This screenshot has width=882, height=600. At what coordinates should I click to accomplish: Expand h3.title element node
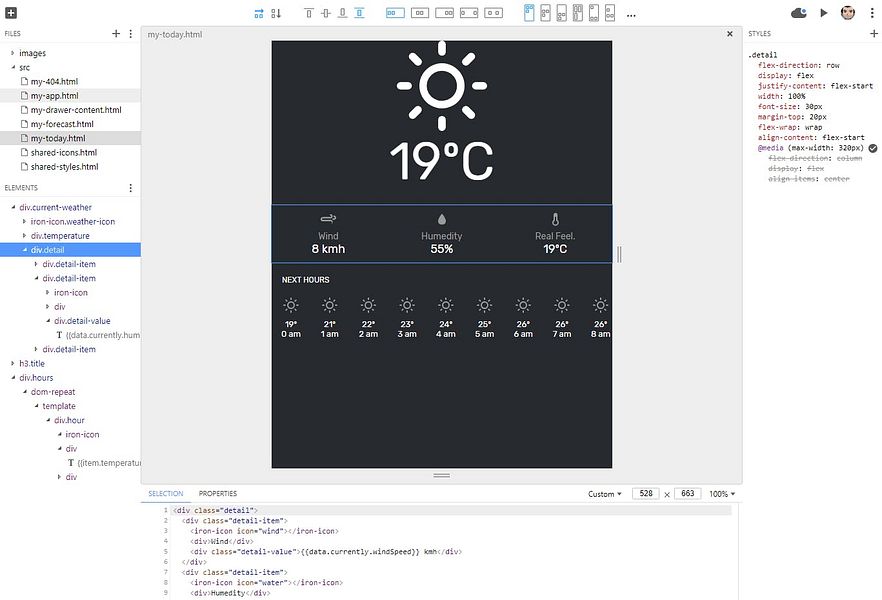pyautogui.click(x=12, y=363)
